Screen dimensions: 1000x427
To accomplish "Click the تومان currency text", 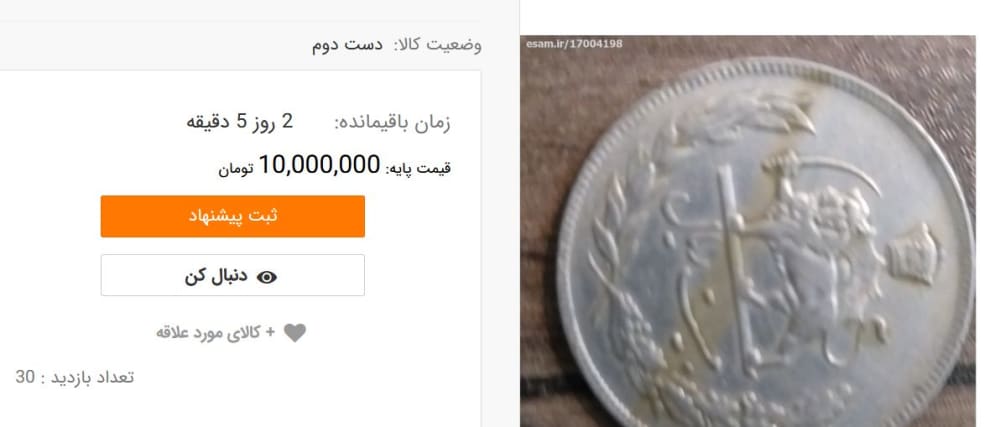I will (236, 169).
